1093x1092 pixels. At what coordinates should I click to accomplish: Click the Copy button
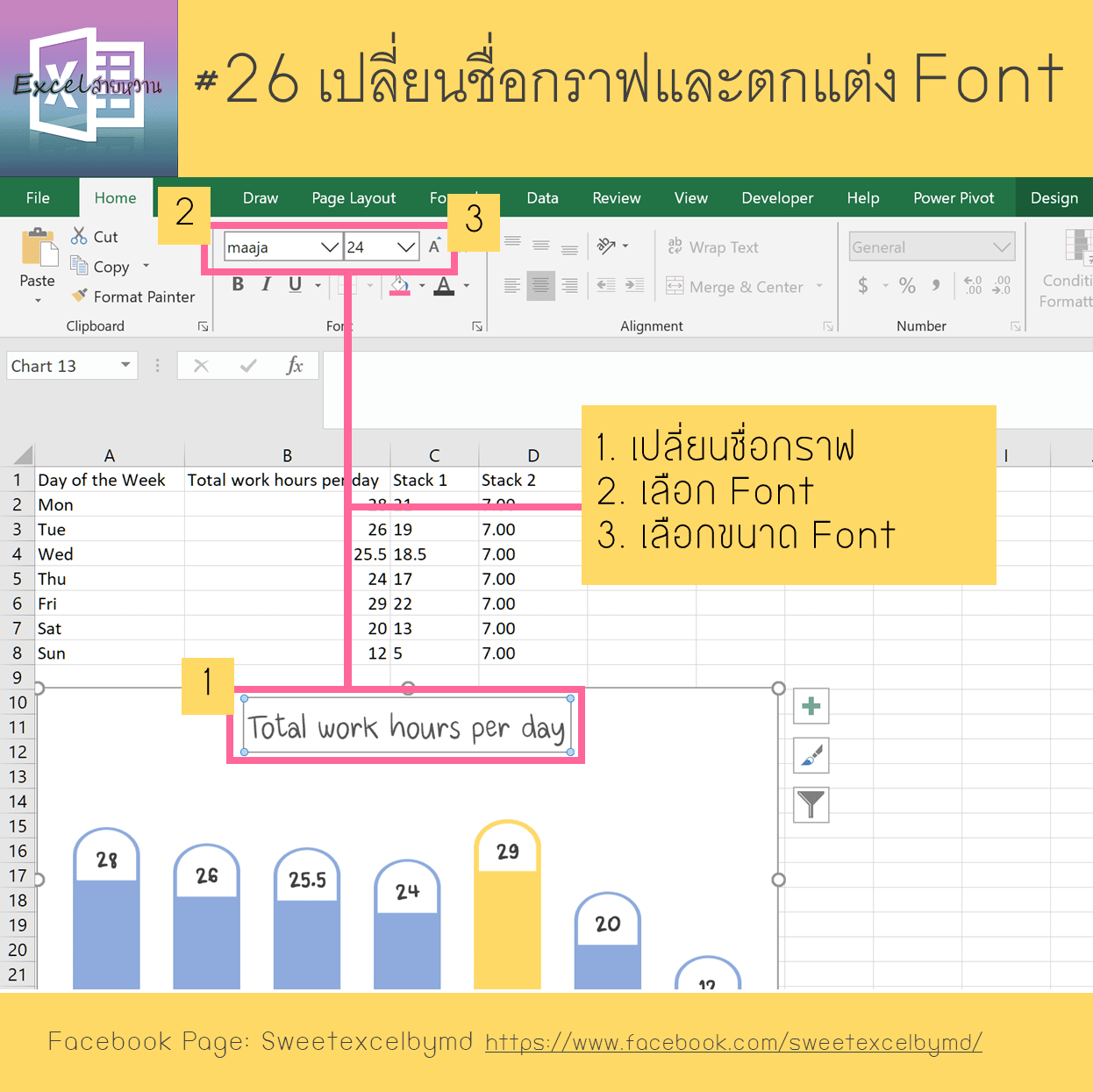coord(100,267)
